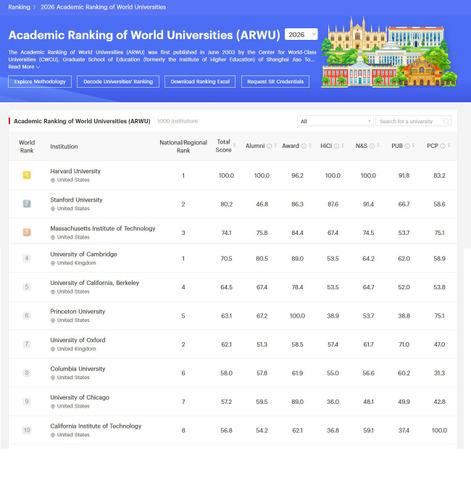The image size is (471, 480).
Task: Click bronze rank 3 badge
Action: pos(27,232)
